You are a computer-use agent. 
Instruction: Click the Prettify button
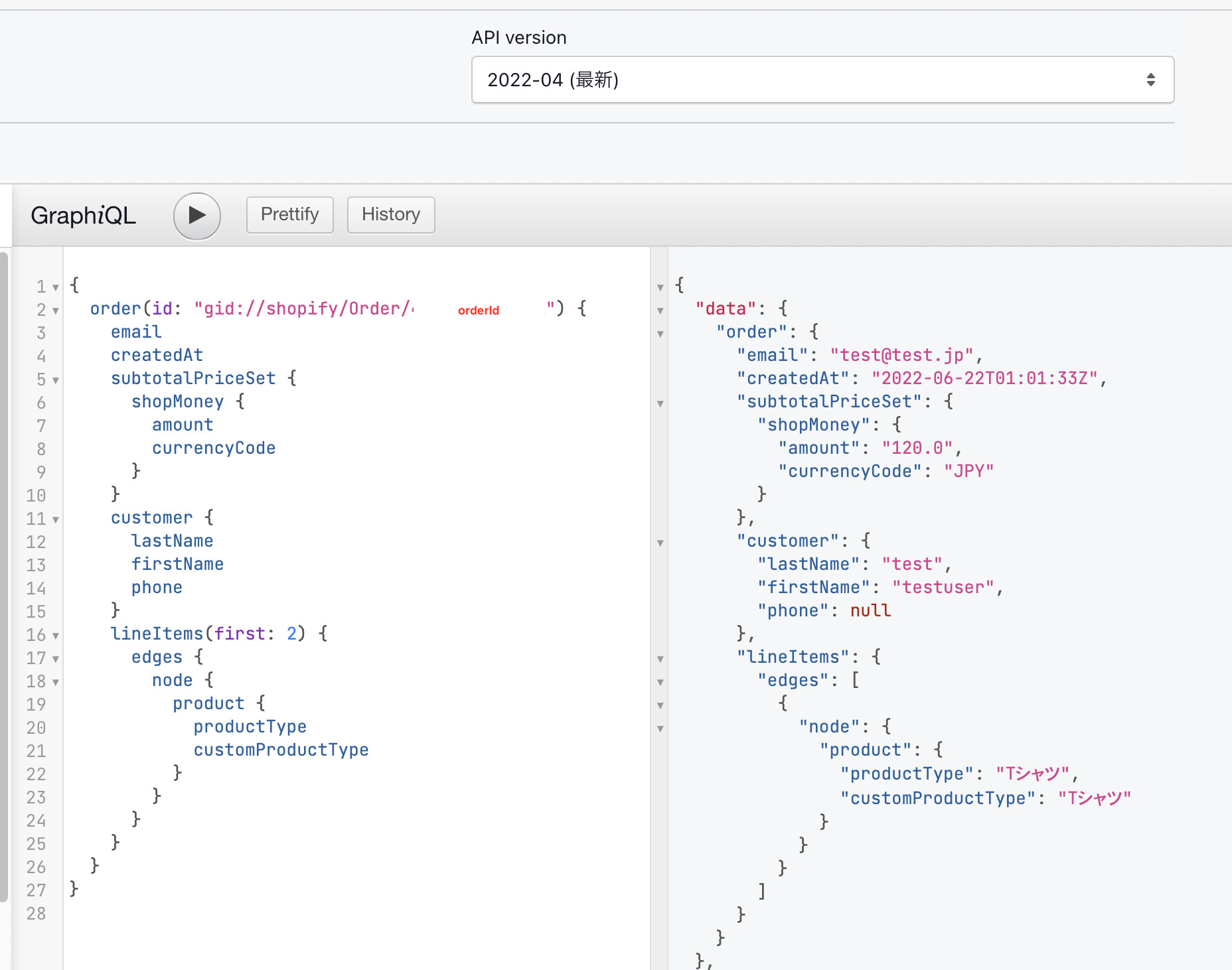tap(289, 215)
